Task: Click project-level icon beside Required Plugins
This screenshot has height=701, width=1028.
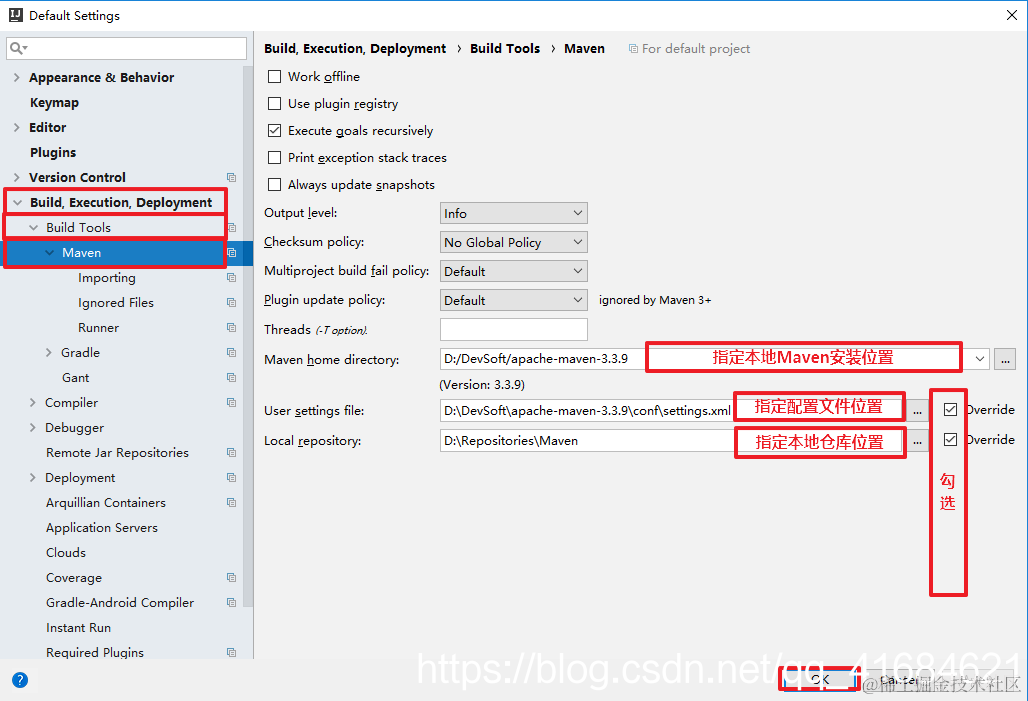Action: tap(231, 652)
